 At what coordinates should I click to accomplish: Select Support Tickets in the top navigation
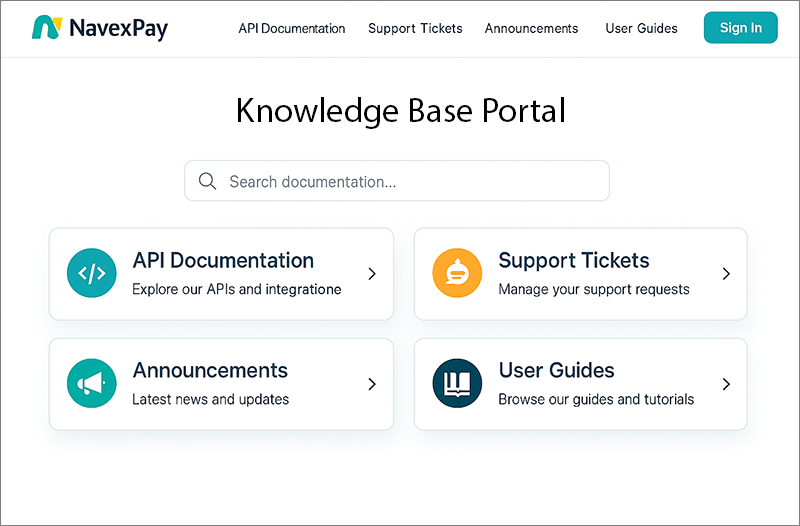coord(415,28)
